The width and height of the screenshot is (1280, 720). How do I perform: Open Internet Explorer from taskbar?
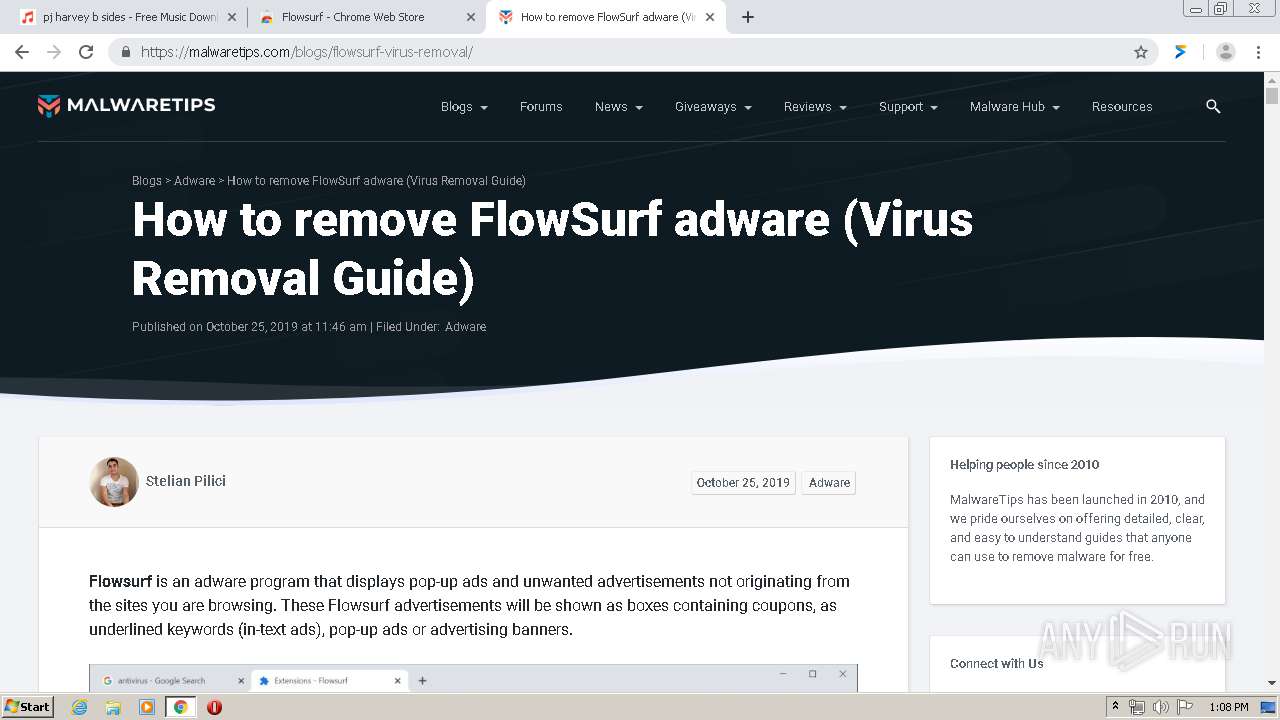[80, 707]
